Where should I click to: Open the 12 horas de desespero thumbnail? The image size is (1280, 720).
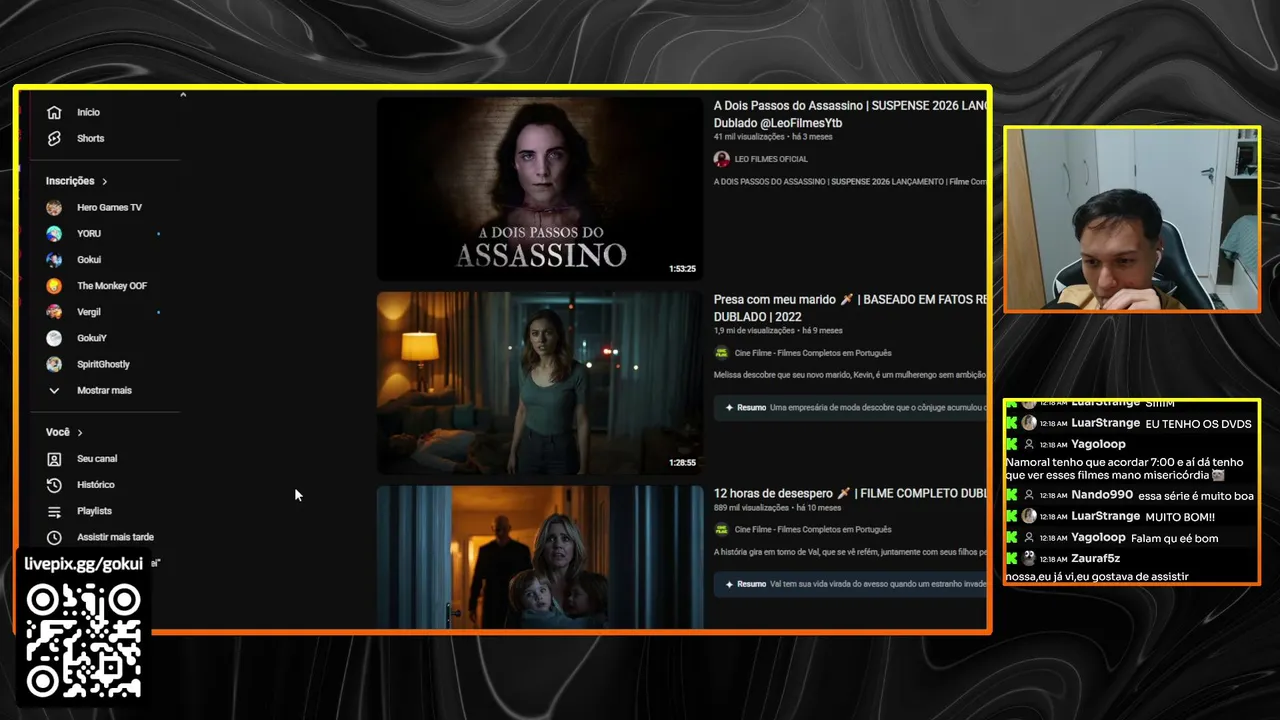[x=540, y=557]
